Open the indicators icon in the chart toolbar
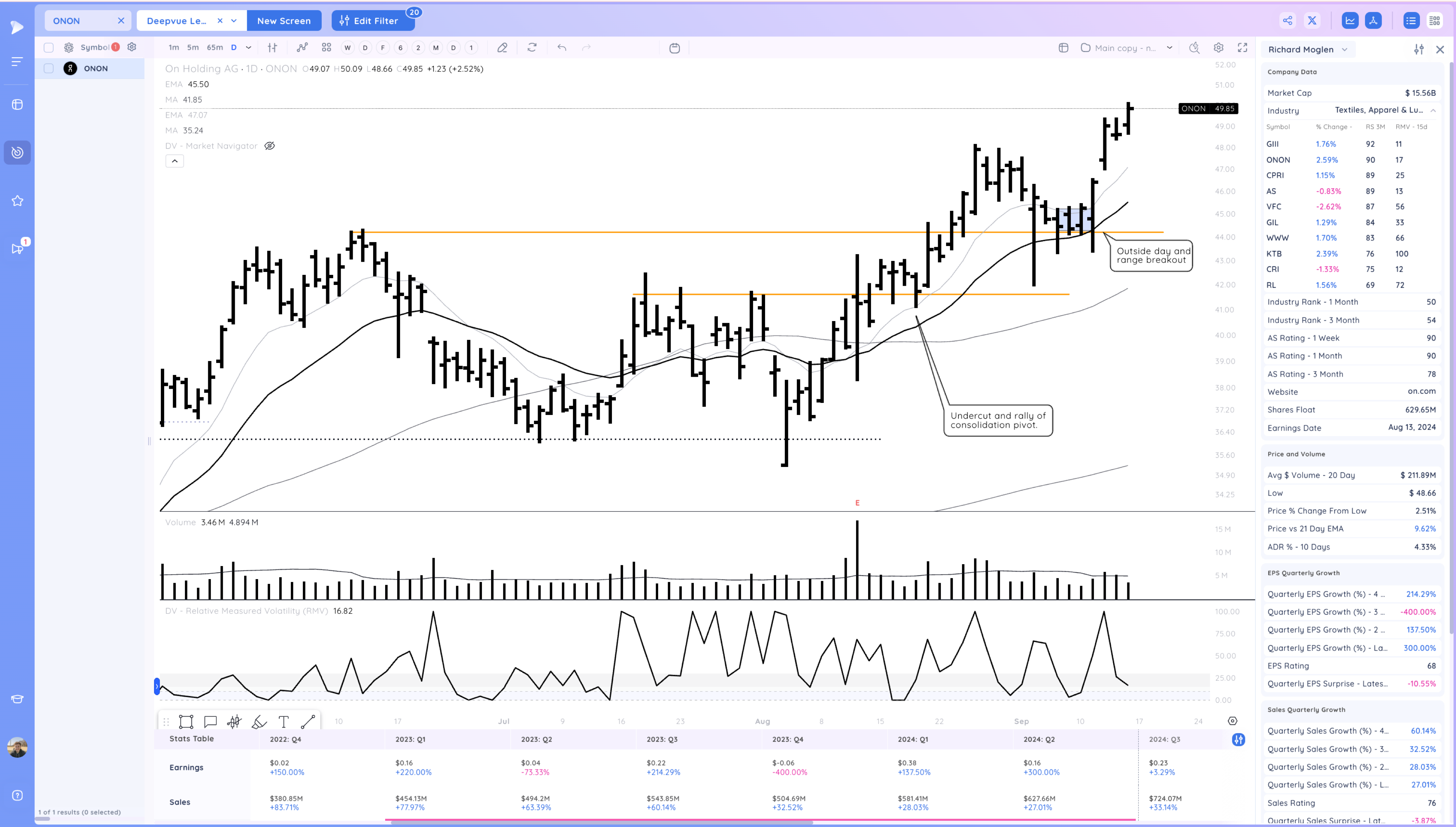Screen dimensions: 1456x827 pos(302,48)
